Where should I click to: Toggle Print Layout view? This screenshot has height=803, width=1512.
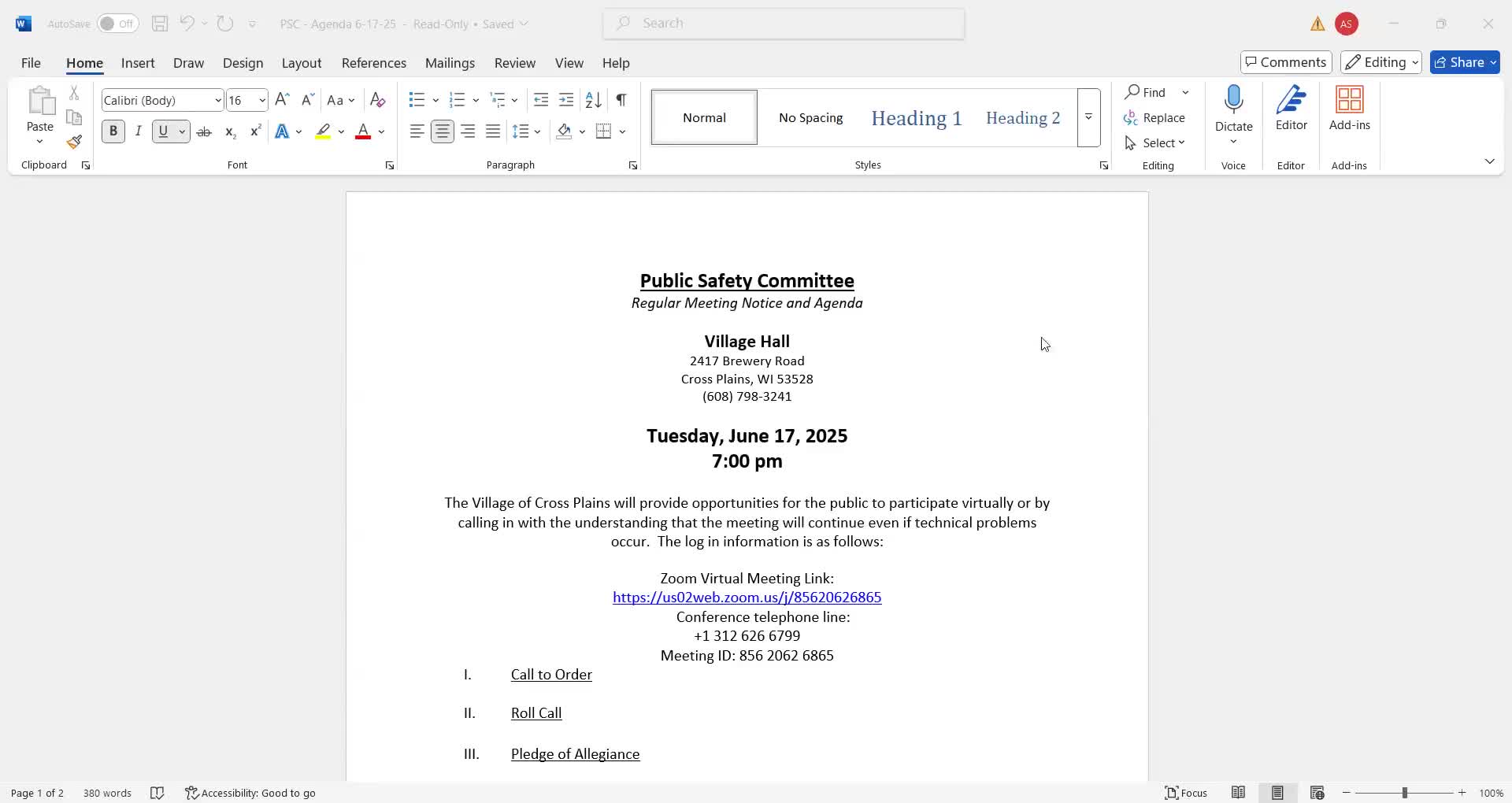pos(1277,793)
